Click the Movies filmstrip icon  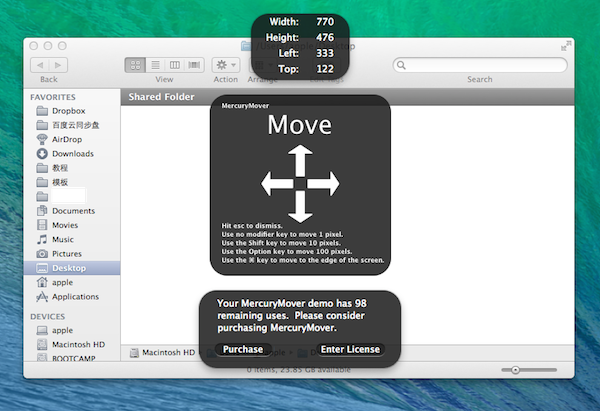42,225
